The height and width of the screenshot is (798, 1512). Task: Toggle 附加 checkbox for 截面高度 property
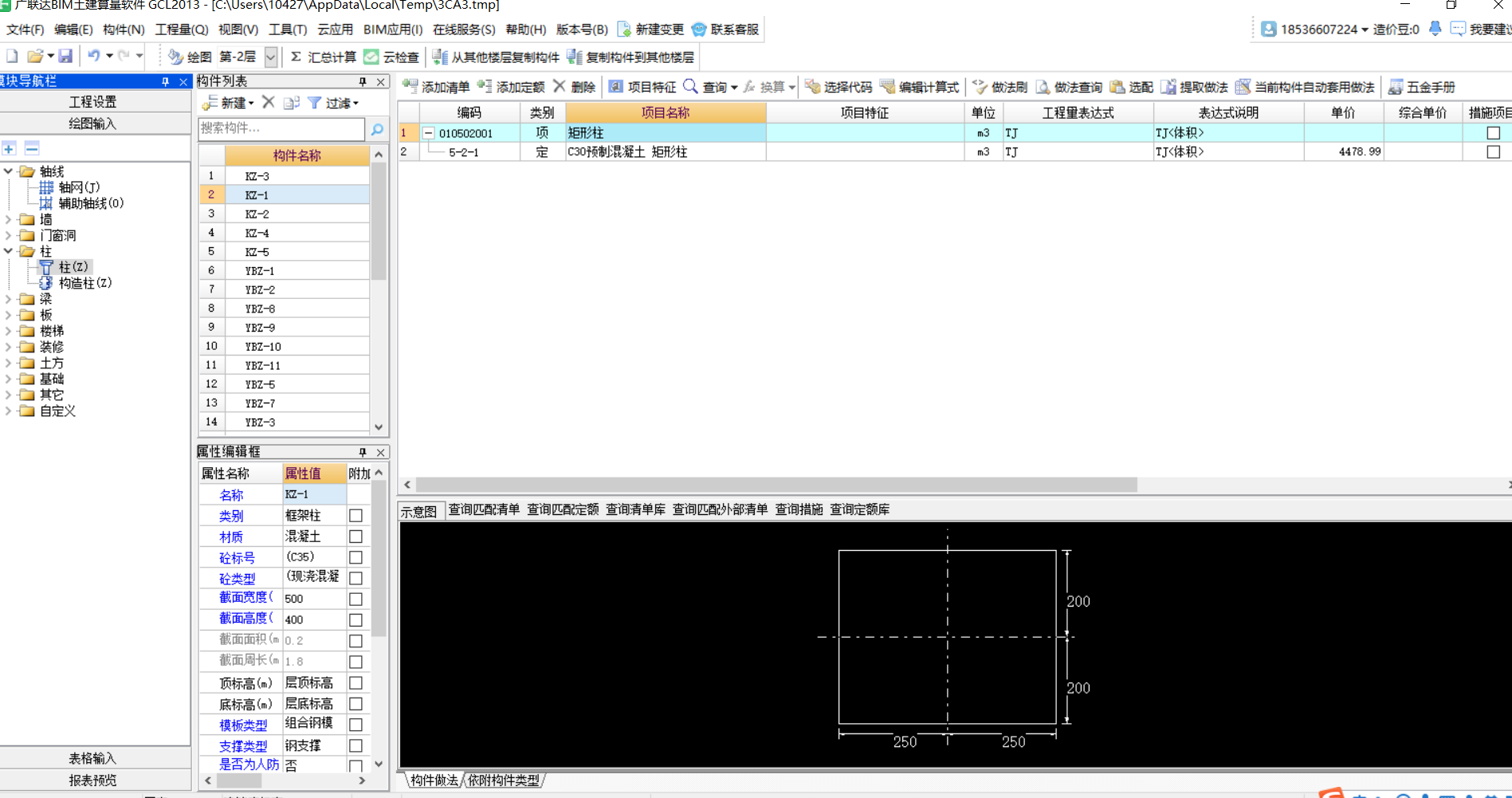pyautogui.click(x=355, y=619)
